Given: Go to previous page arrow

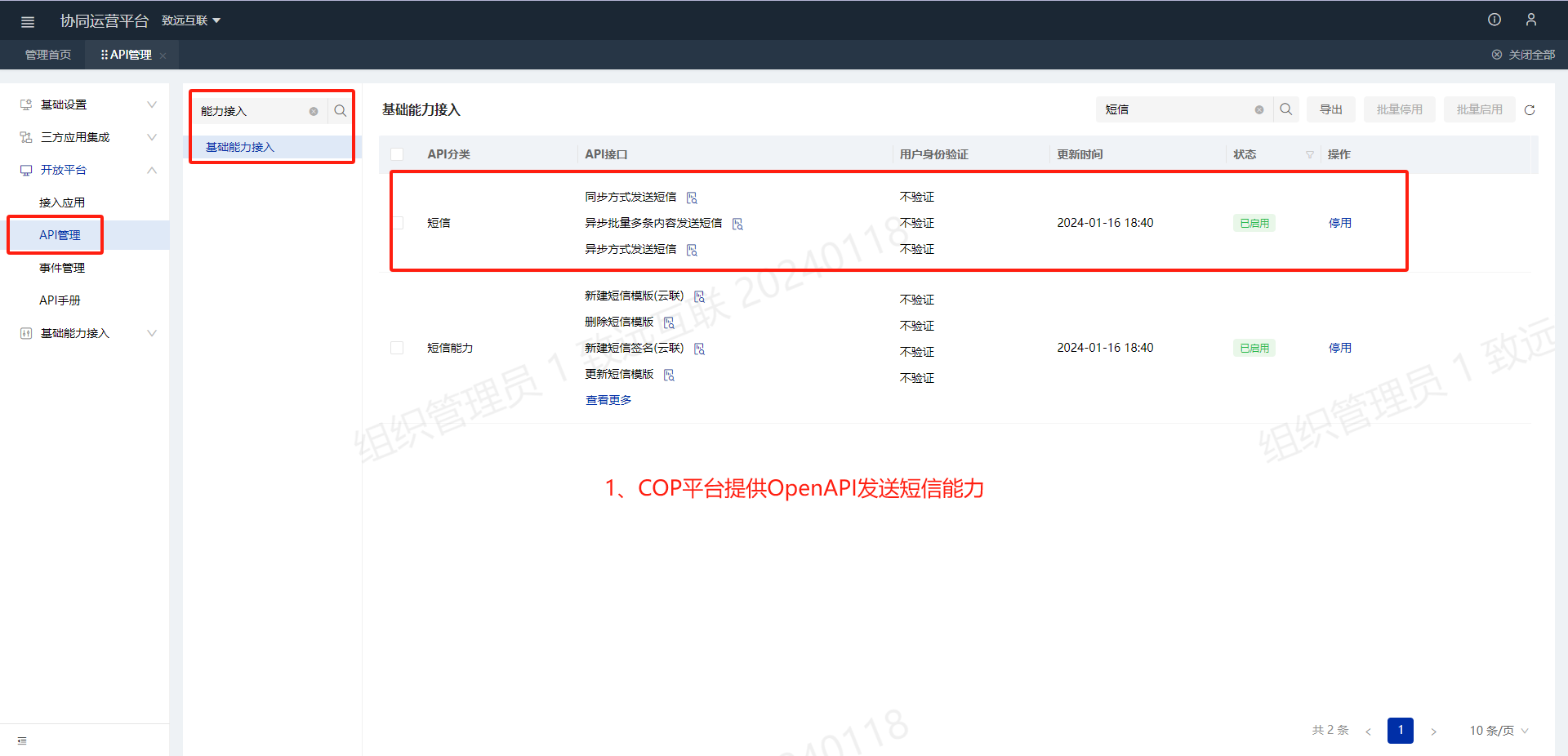Looking at the screenshot, I should tap(1368, 731).
